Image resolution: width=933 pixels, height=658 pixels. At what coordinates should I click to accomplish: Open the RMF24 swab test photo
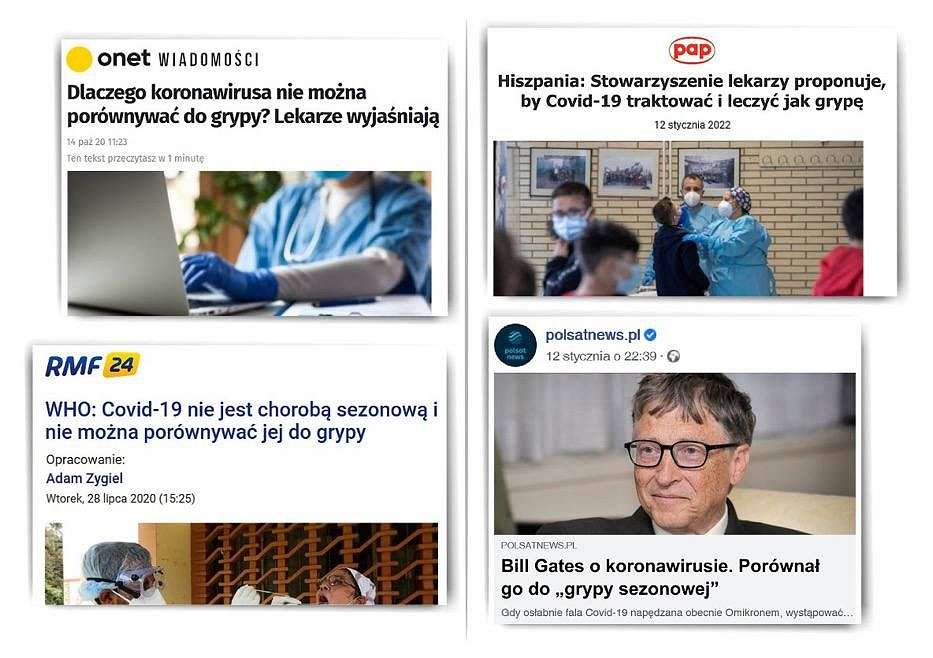(x=242, y=563)
